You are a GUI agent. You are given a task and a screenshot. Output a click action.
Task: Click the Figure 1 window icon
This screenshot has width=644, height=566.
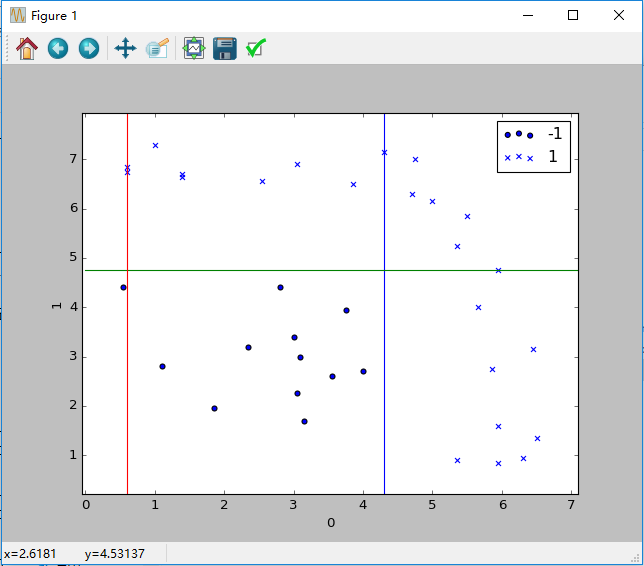tap(18, 16)
